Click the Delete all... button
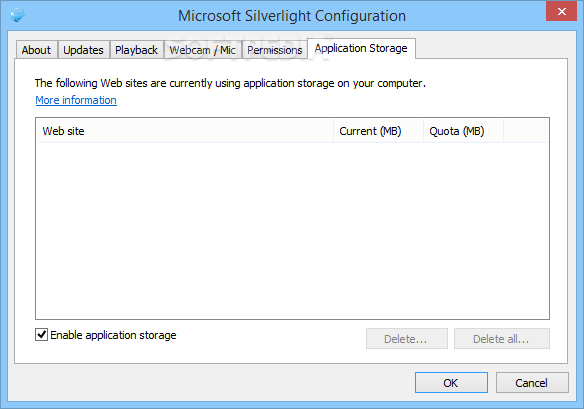This screenshot has width=584, height=409. (x=502, y=339)
